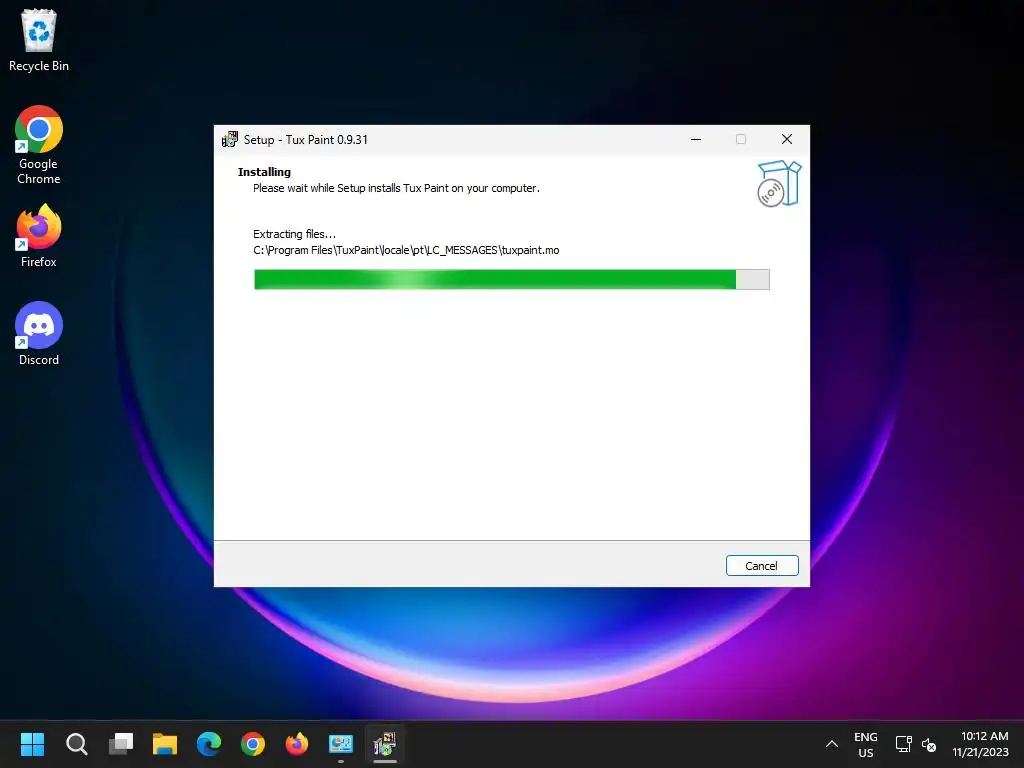
Task: Click the muted volume tray icon
Action: [929, 744]
